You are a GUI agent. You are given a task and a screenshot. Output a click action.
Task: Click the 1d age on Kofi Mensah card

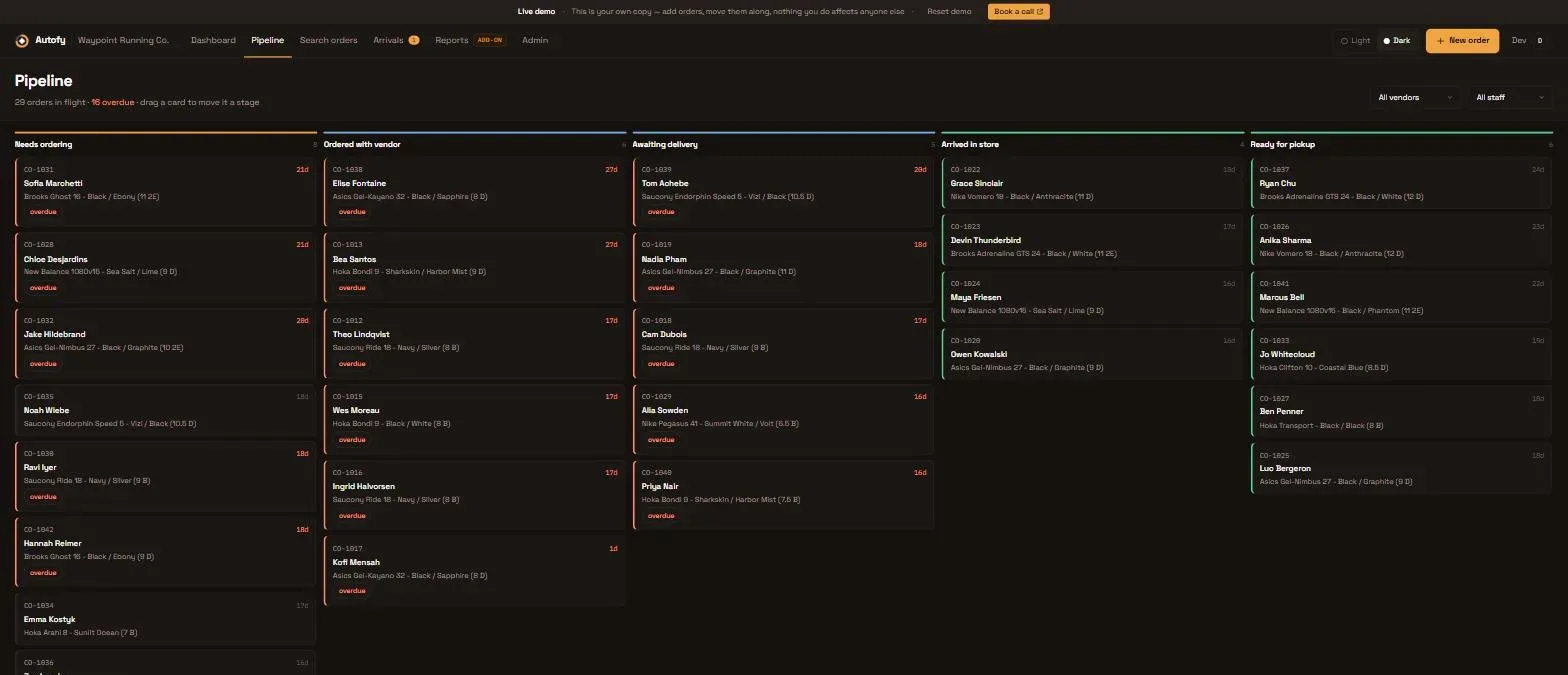[x=613, y=549]
